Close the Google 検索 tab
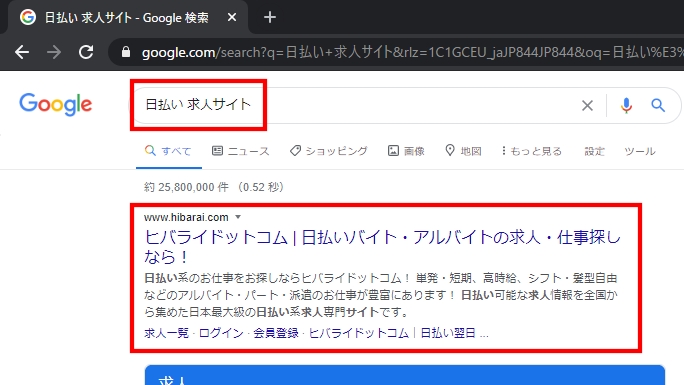 232,17
